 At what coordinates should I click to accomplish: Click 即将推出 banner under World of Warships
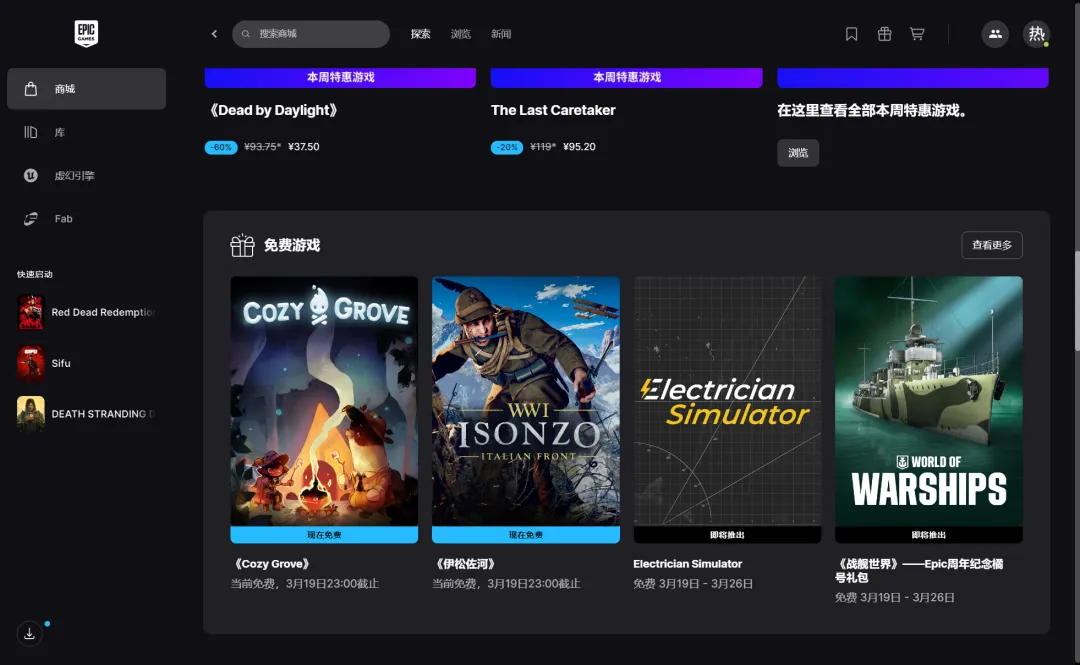928,535
